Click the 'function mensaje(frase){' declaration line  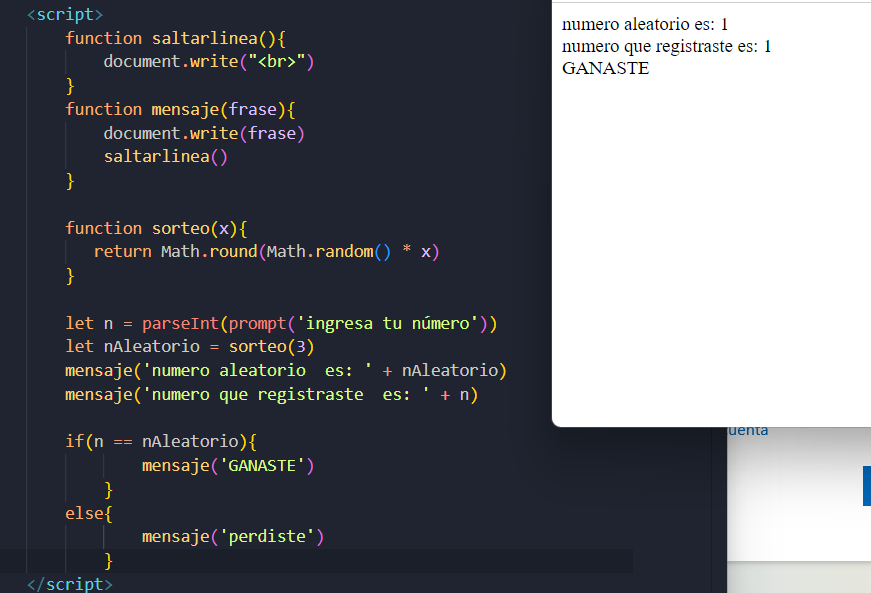coord(180,109)
